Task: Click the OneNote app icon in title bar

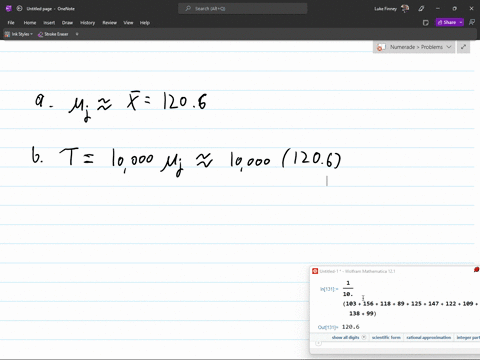Action: coord(9,9)
